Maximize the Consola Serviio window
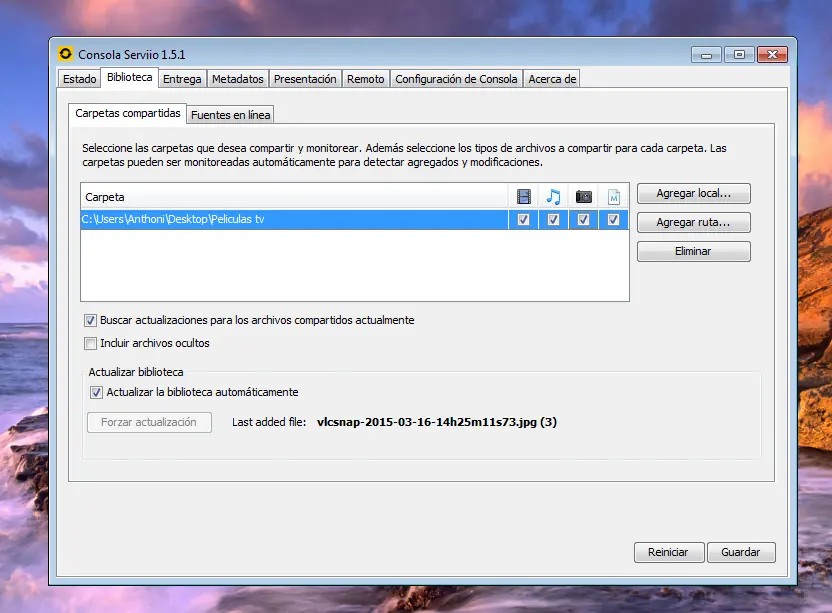This screenshot has width=832, height=613. [739, 55]
